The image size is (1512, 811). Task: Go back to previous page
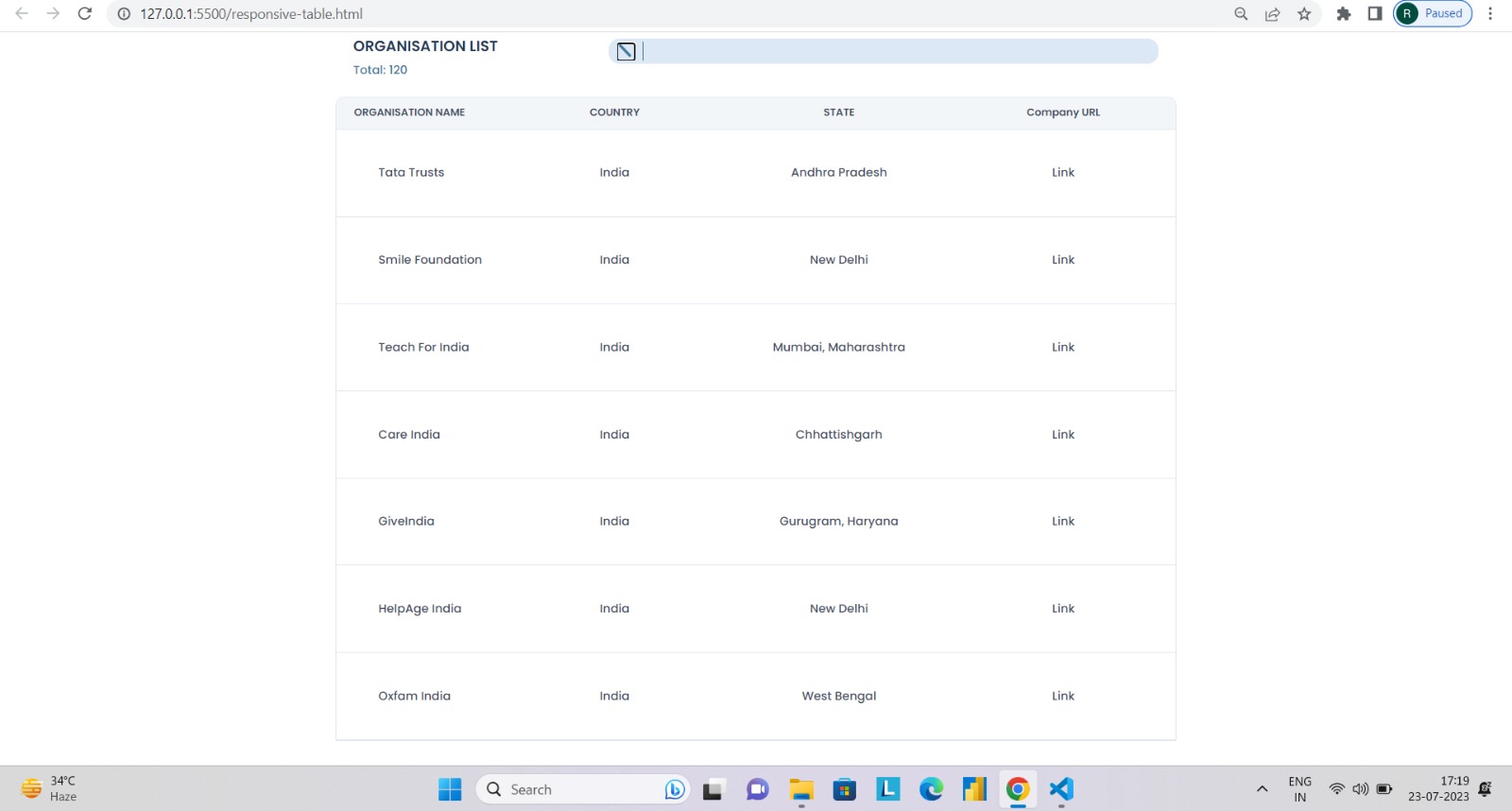coord(21,13)
